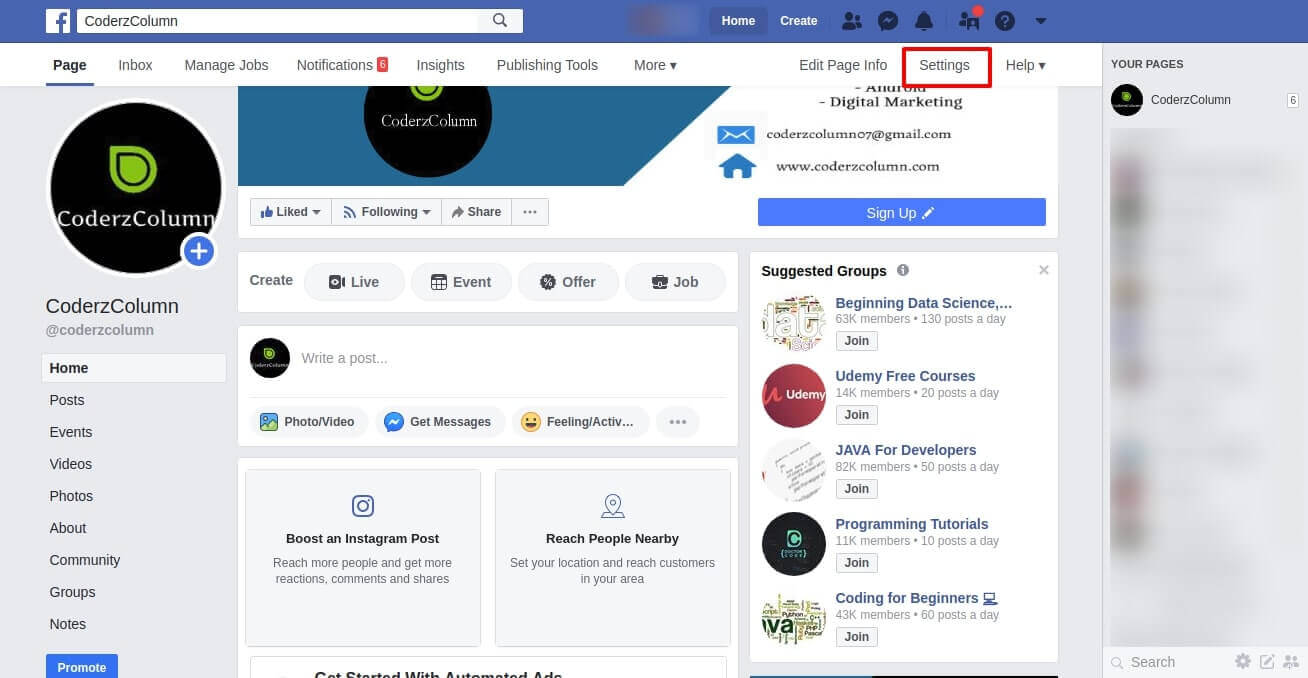
Task: Open the Insights tab
Action: [440, 65]
